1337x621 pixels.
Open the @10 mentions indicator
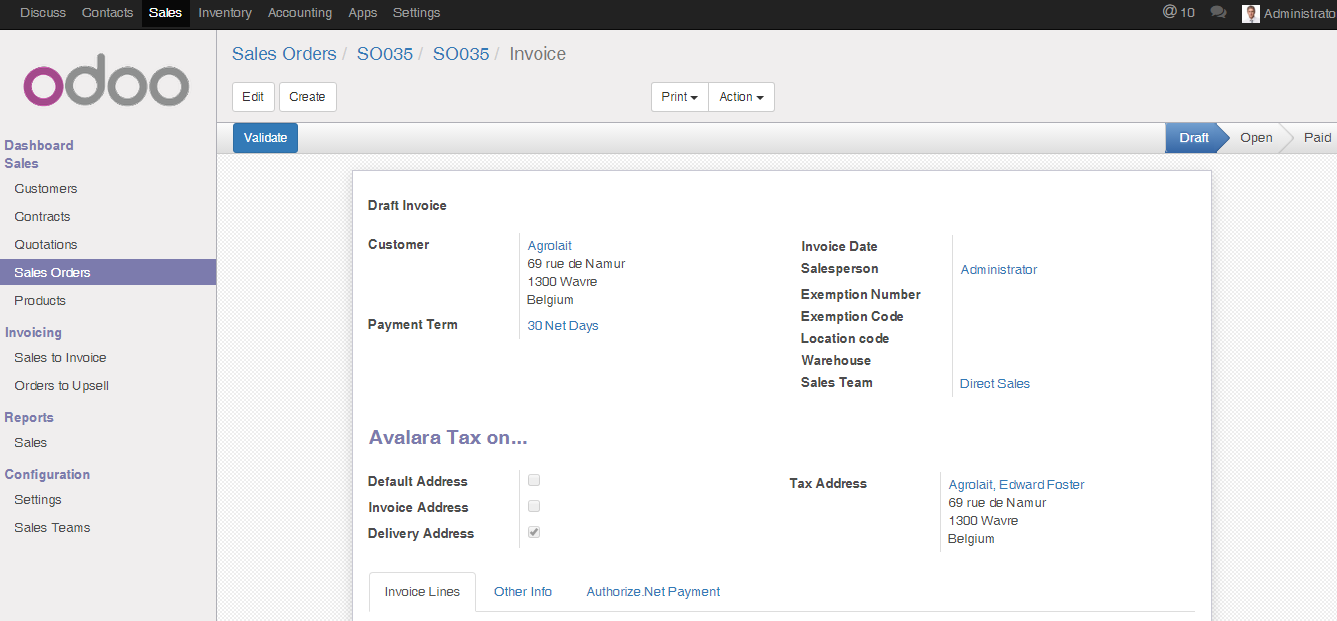pos(1178,12)
